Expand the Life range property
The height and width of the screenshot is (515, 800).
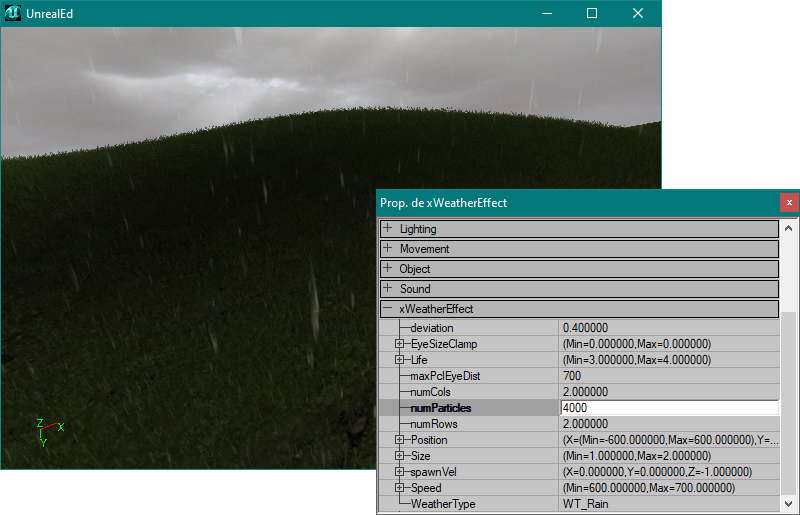coord(400,360)
